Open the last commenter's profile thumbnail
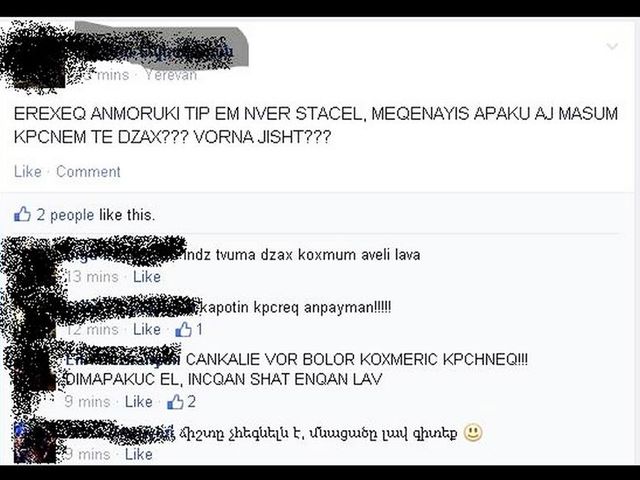 pyautogui.click(x=34, y=442)
